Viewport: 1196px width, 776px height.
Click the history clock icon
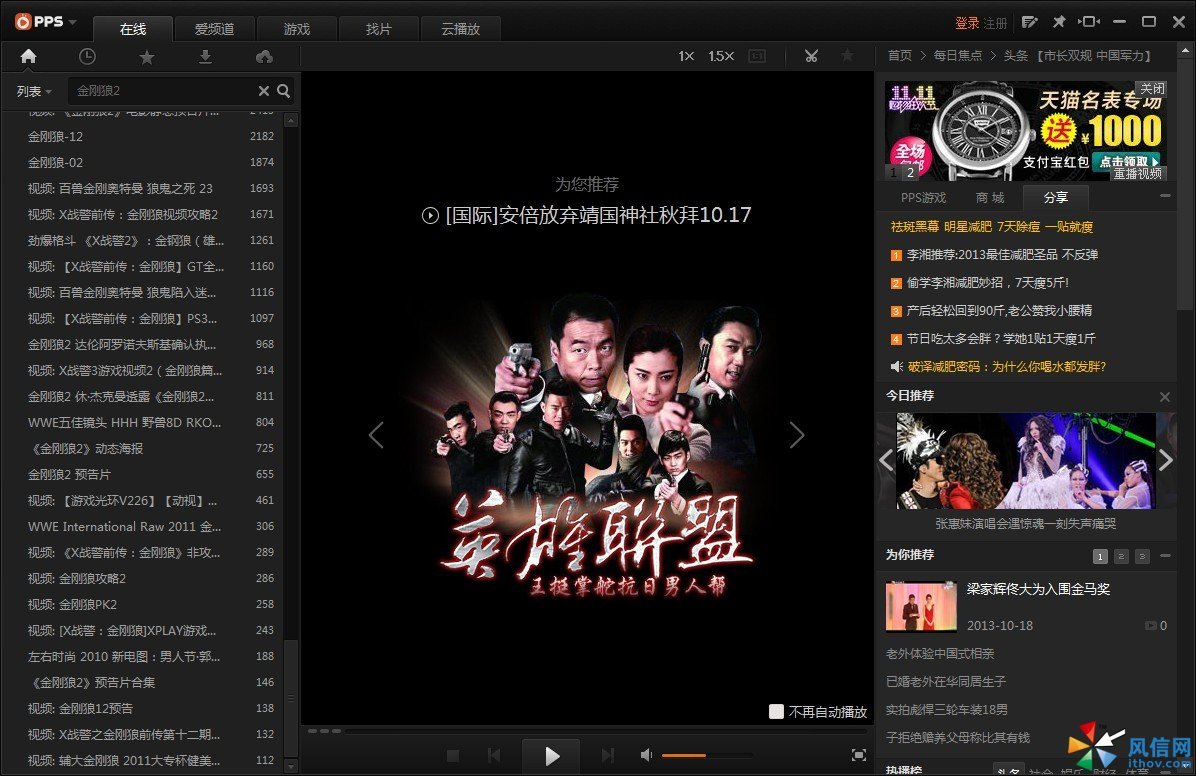pyautogui.click(x=87, y=56)
